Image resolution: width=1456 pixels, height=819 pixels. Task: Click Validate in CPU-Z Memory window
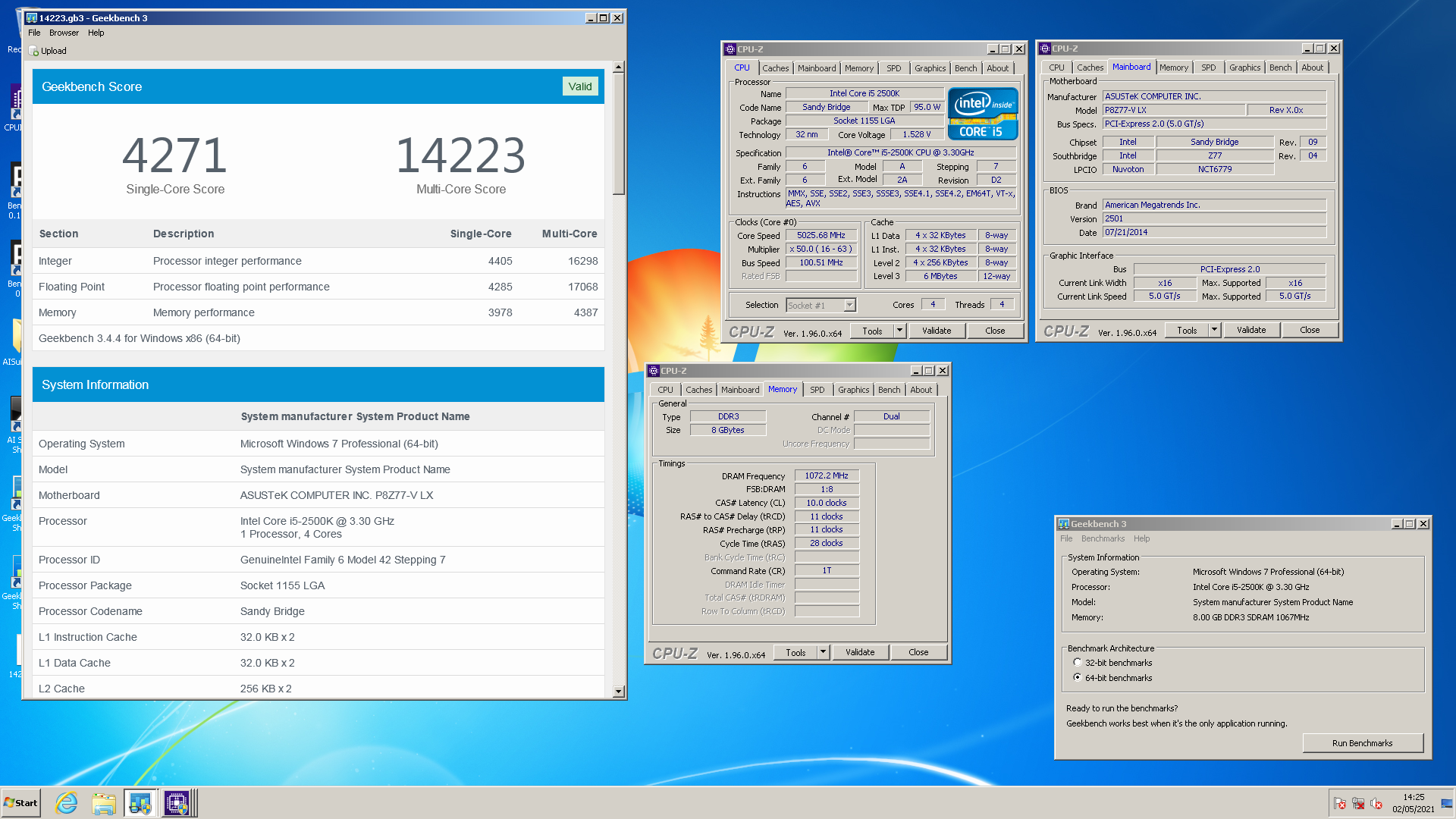coord(859,652)
